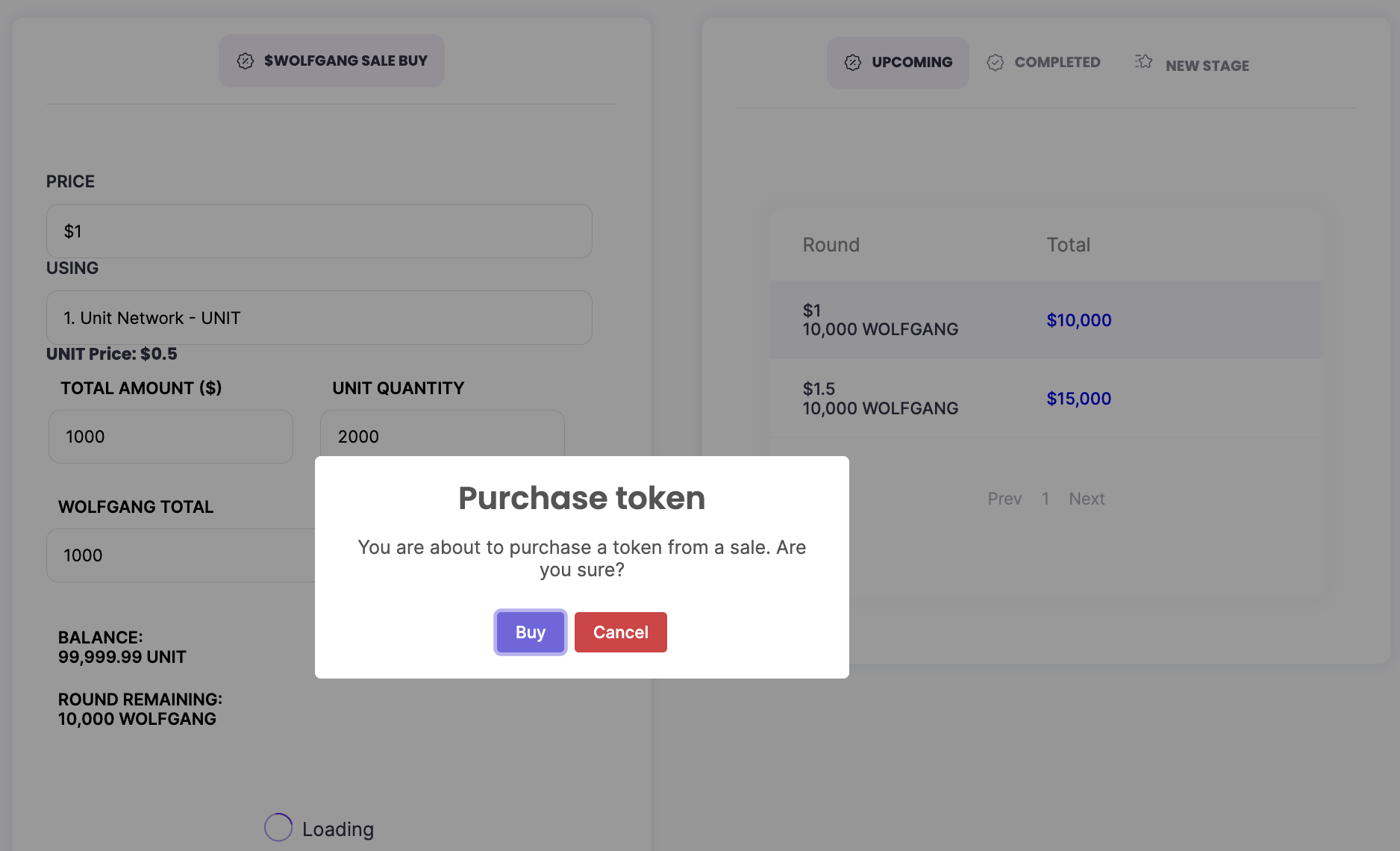Viewport: 1400px width, 851px height.
Task: Go to Next page of rounds
Action: [1087, 499]
